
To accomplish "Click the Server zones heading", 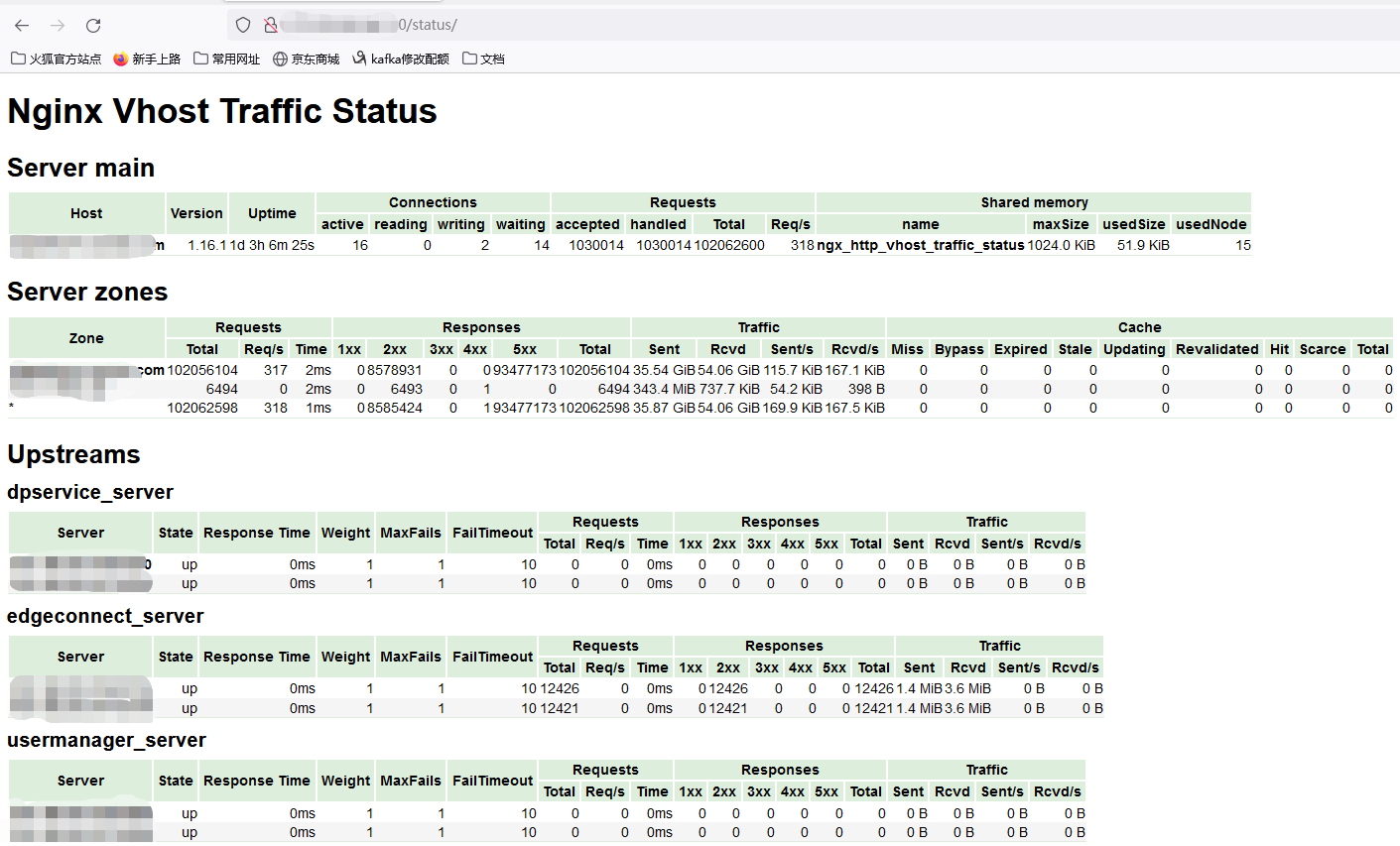I will (87, 292).
